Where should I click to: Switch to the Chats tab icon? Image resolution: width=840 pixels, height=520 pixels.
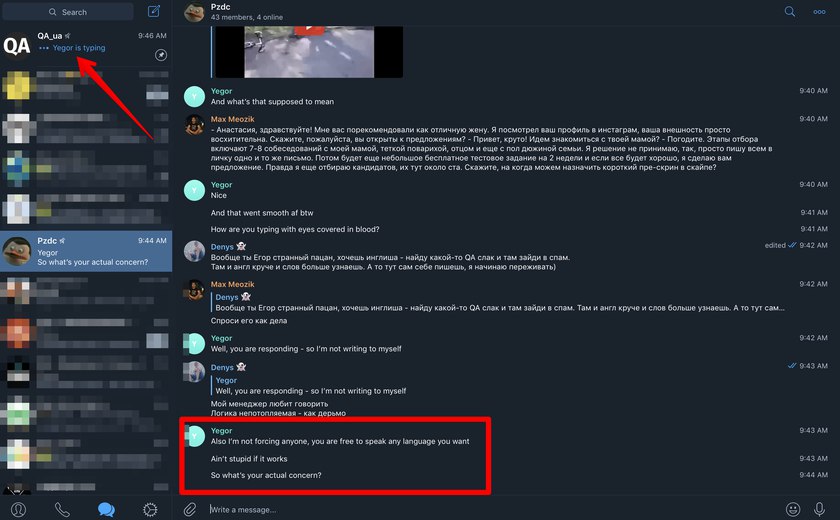point(106,509)
